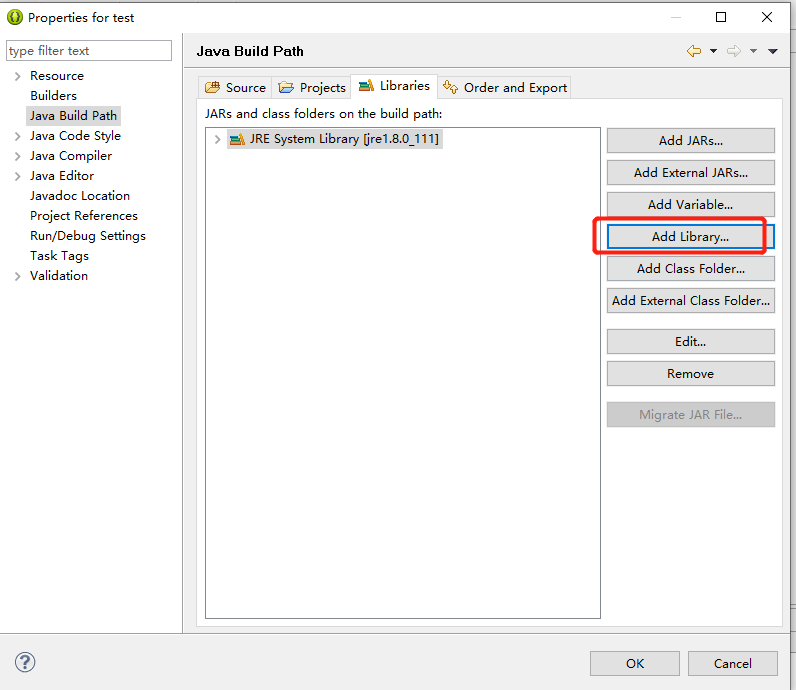Screen dimensions: 796x690
Task: Click the Add Class Folder button
Action: [x=690, y=269]
